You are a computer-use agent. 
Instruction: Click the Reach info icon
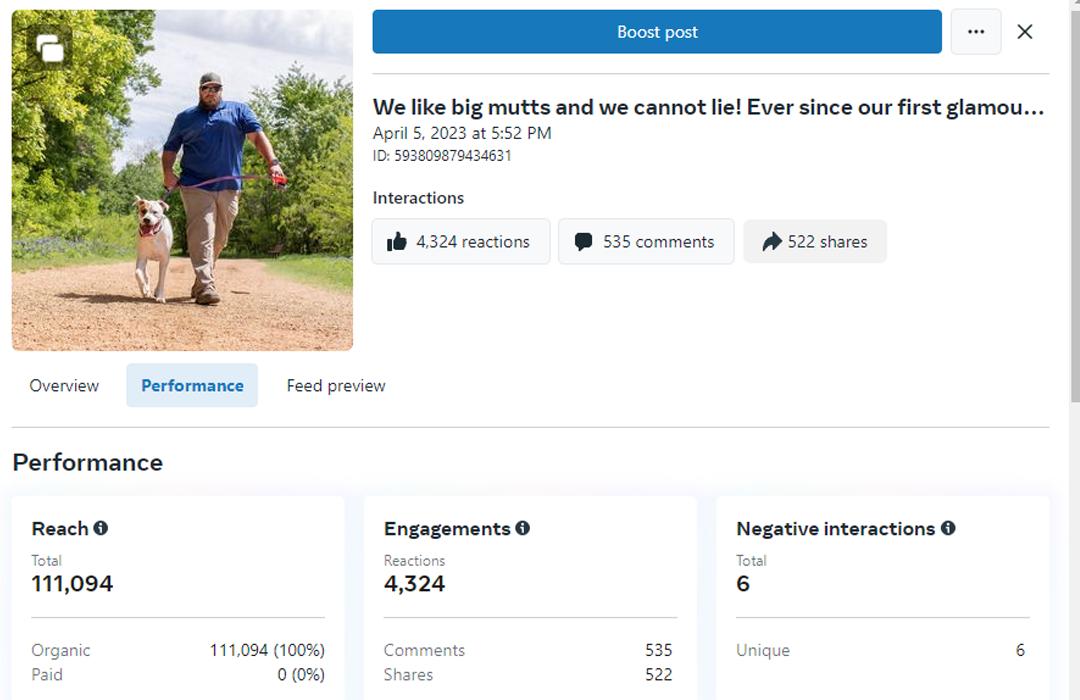tap(101, 529)
